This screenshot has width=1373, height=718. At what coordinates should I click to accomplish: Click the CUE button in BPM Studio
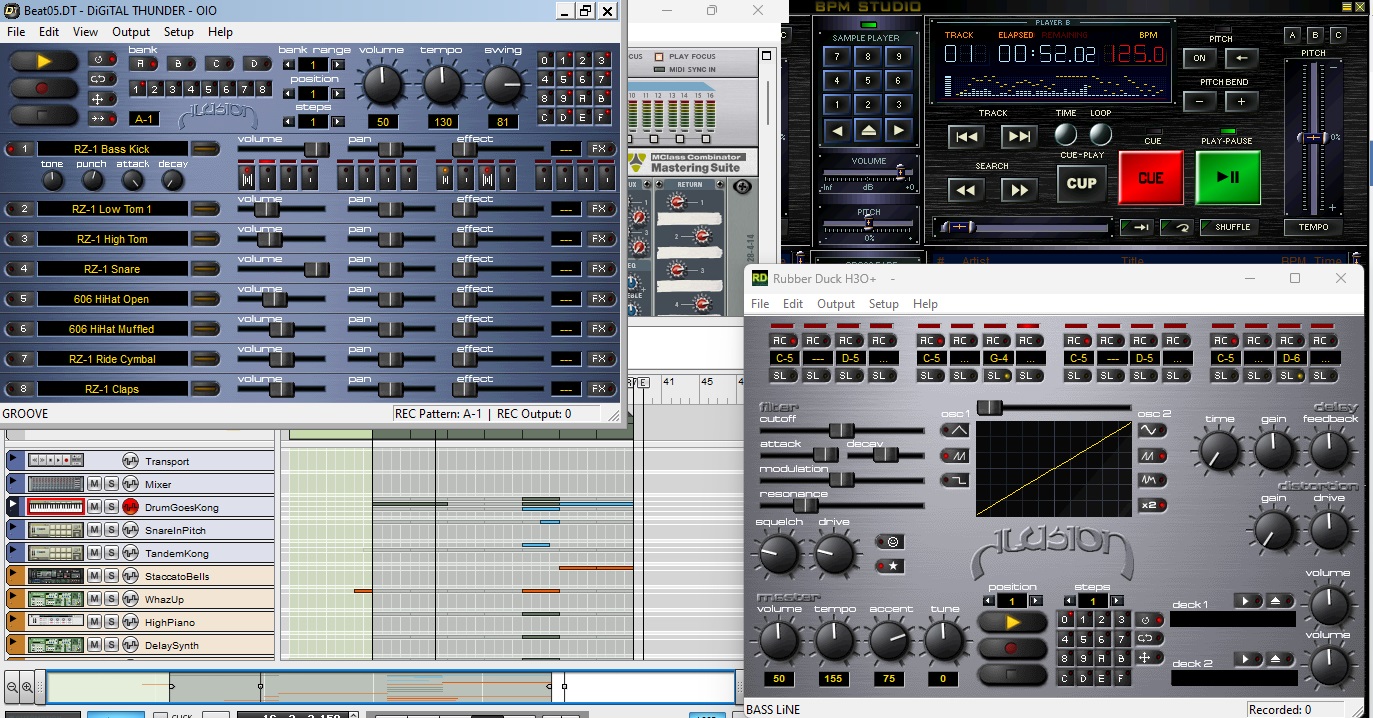click(x=1150, y=178)
